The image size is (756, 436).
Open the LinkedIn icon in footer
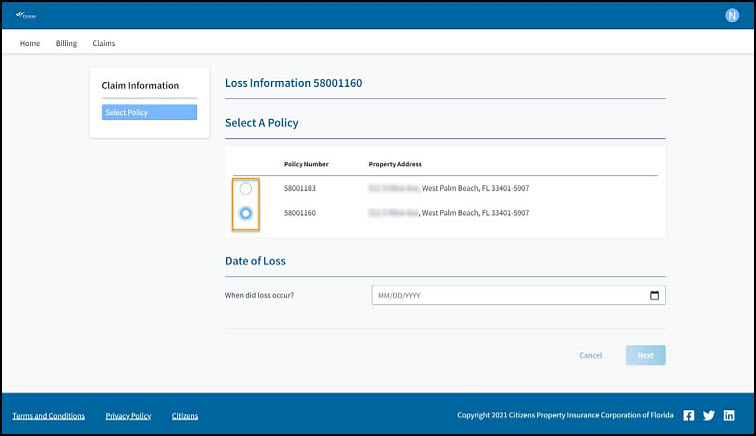click(729, 415)
